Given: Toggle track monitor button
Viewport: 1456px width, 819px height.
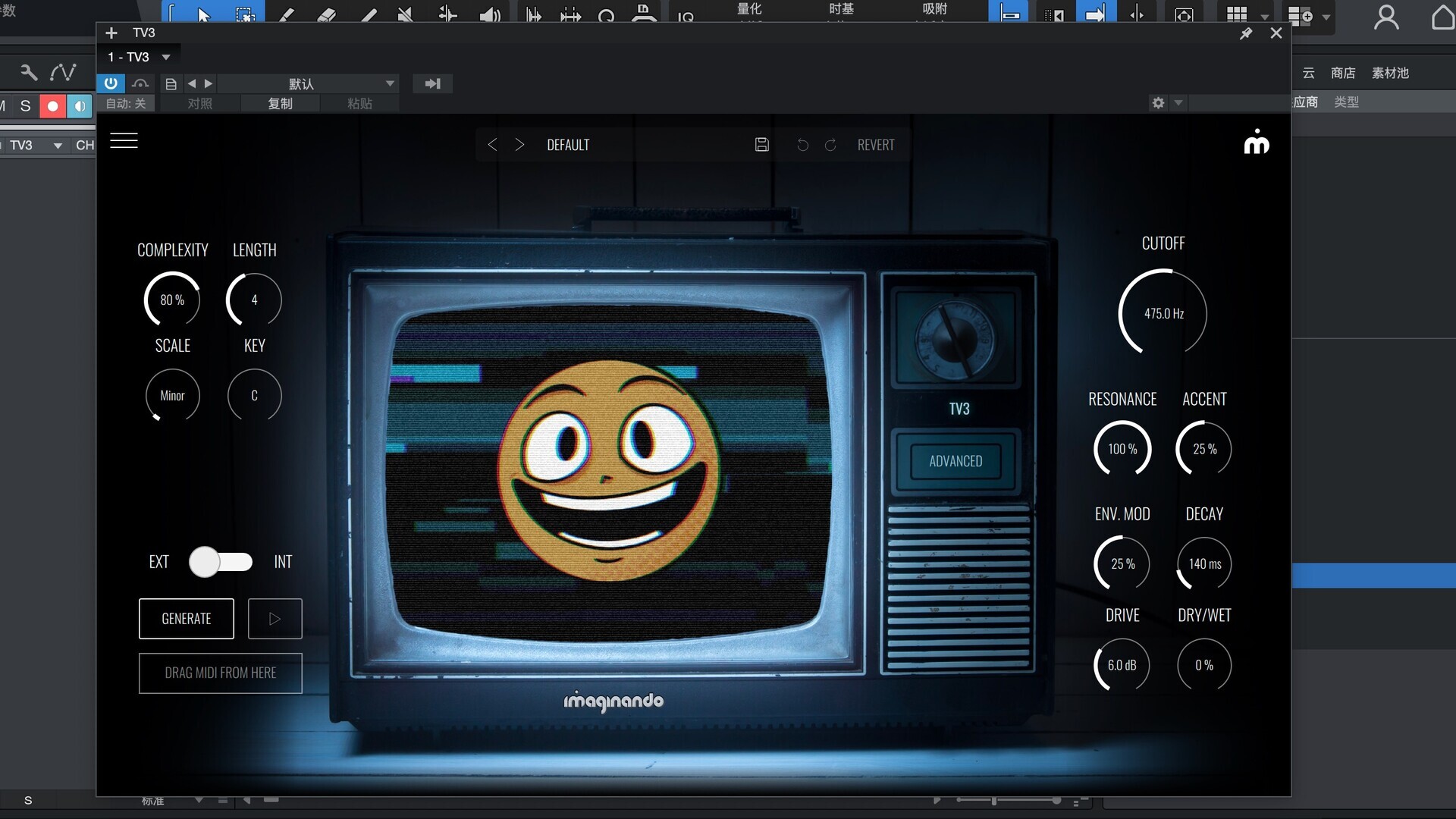Looking at the screenshot, I should pos(80,106).
